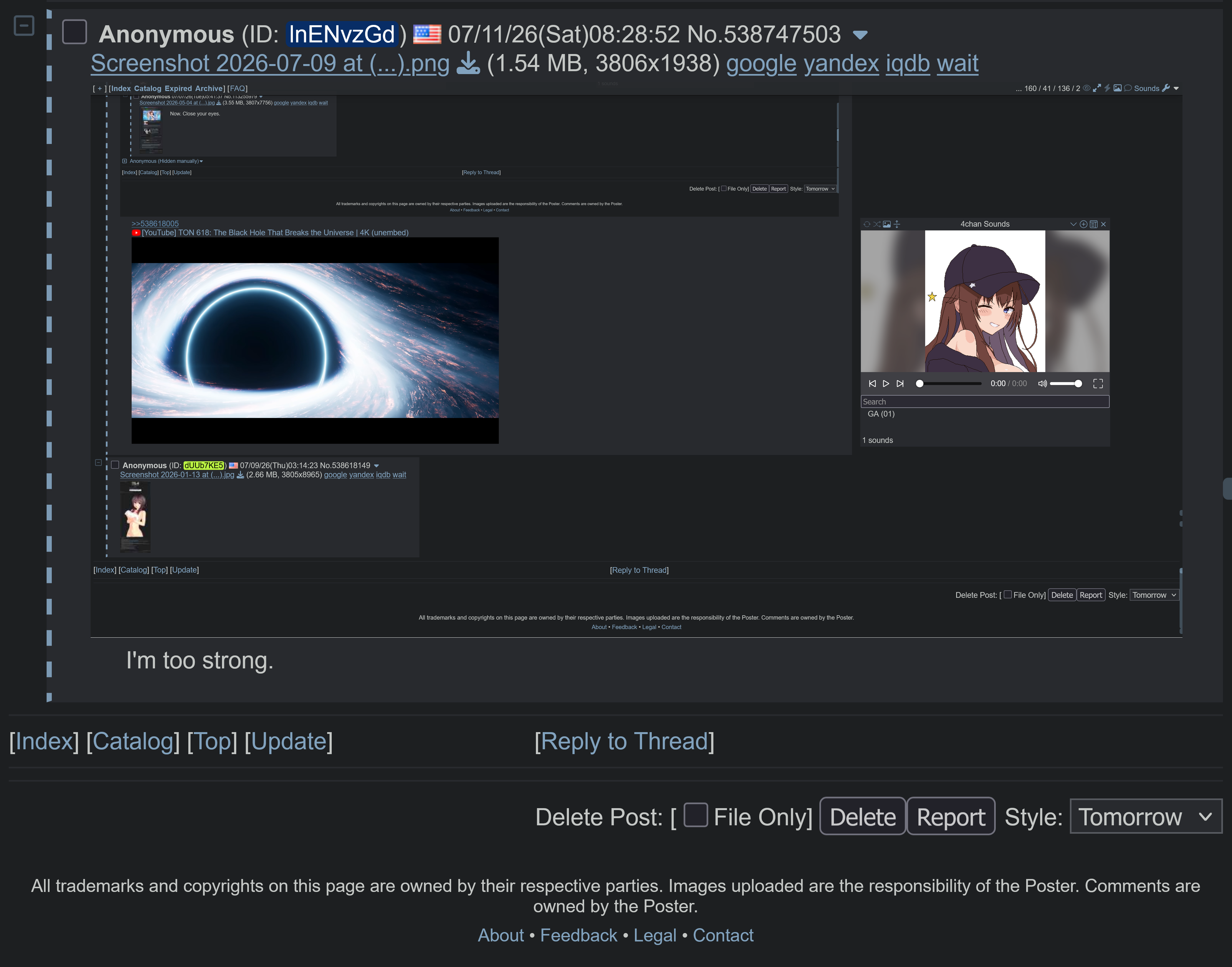This screenshot has height=967, width=1232.
Task: Open the Catalog from bottom navigation
Action: 133,742
